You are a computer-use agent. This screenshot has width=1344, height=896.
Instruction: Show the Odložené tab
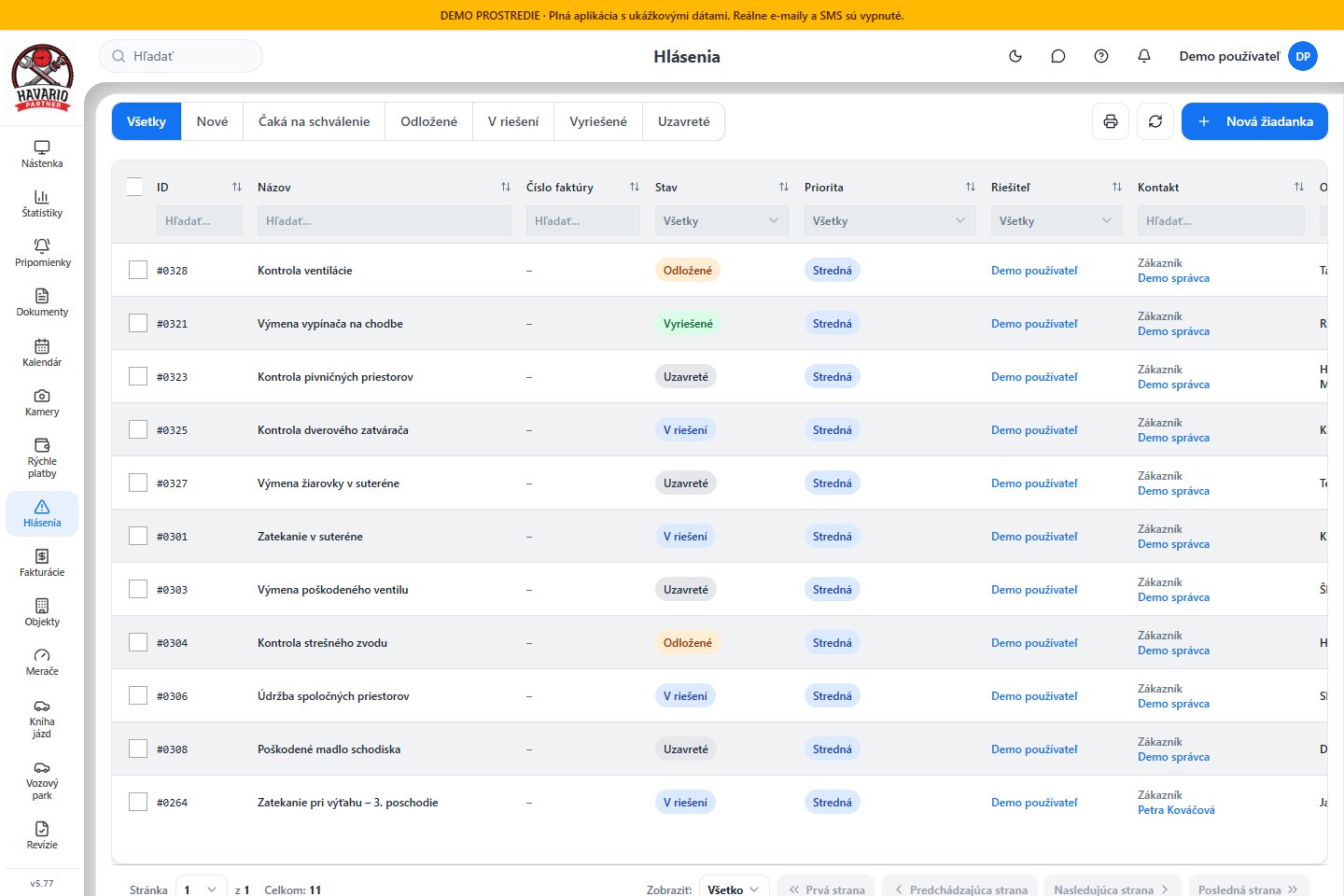click(428, 121)
